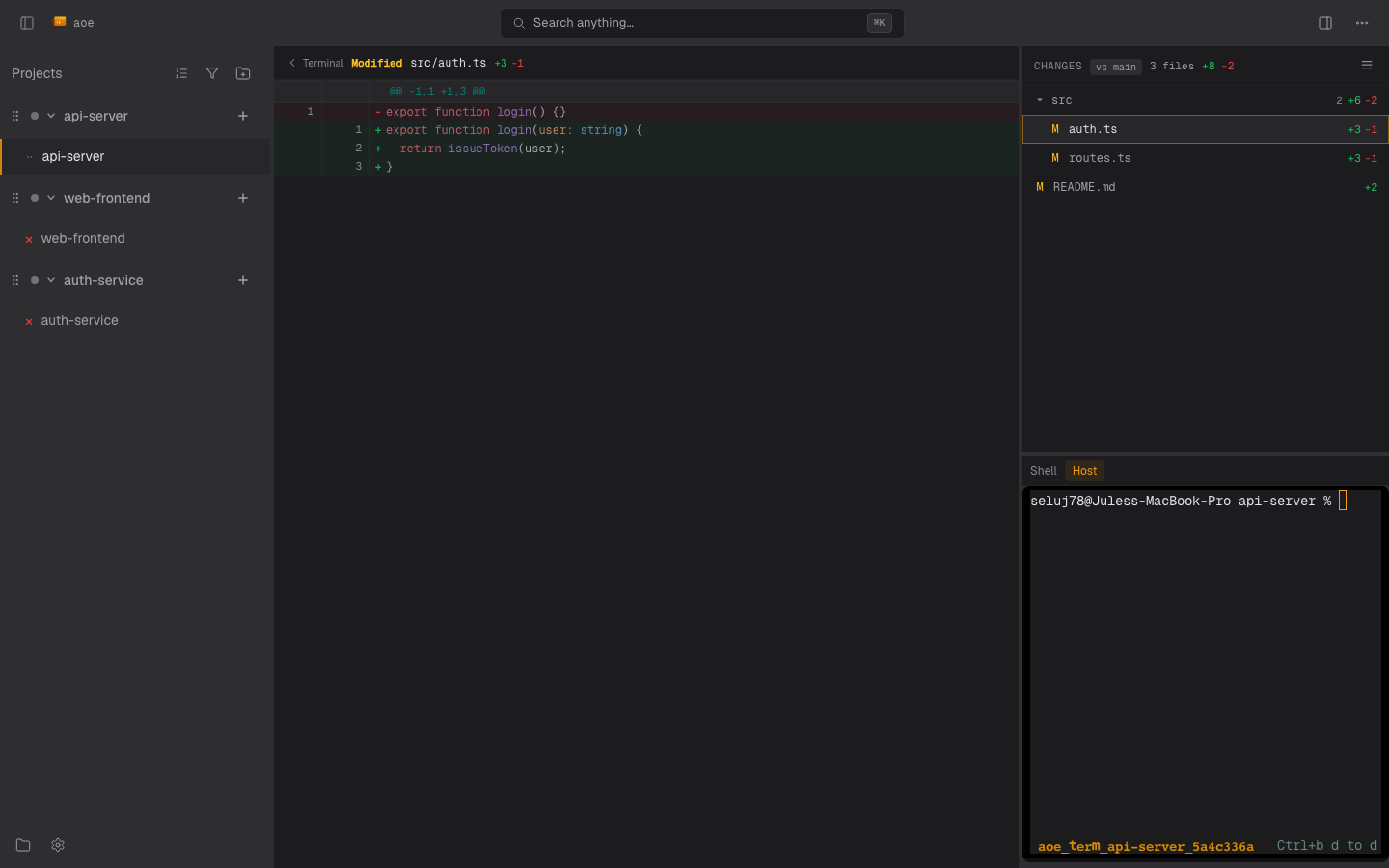The height and width of the screenshot is (868, 1389).
Task: Click the red x status on web-frontend session
Action: (29, 239)
